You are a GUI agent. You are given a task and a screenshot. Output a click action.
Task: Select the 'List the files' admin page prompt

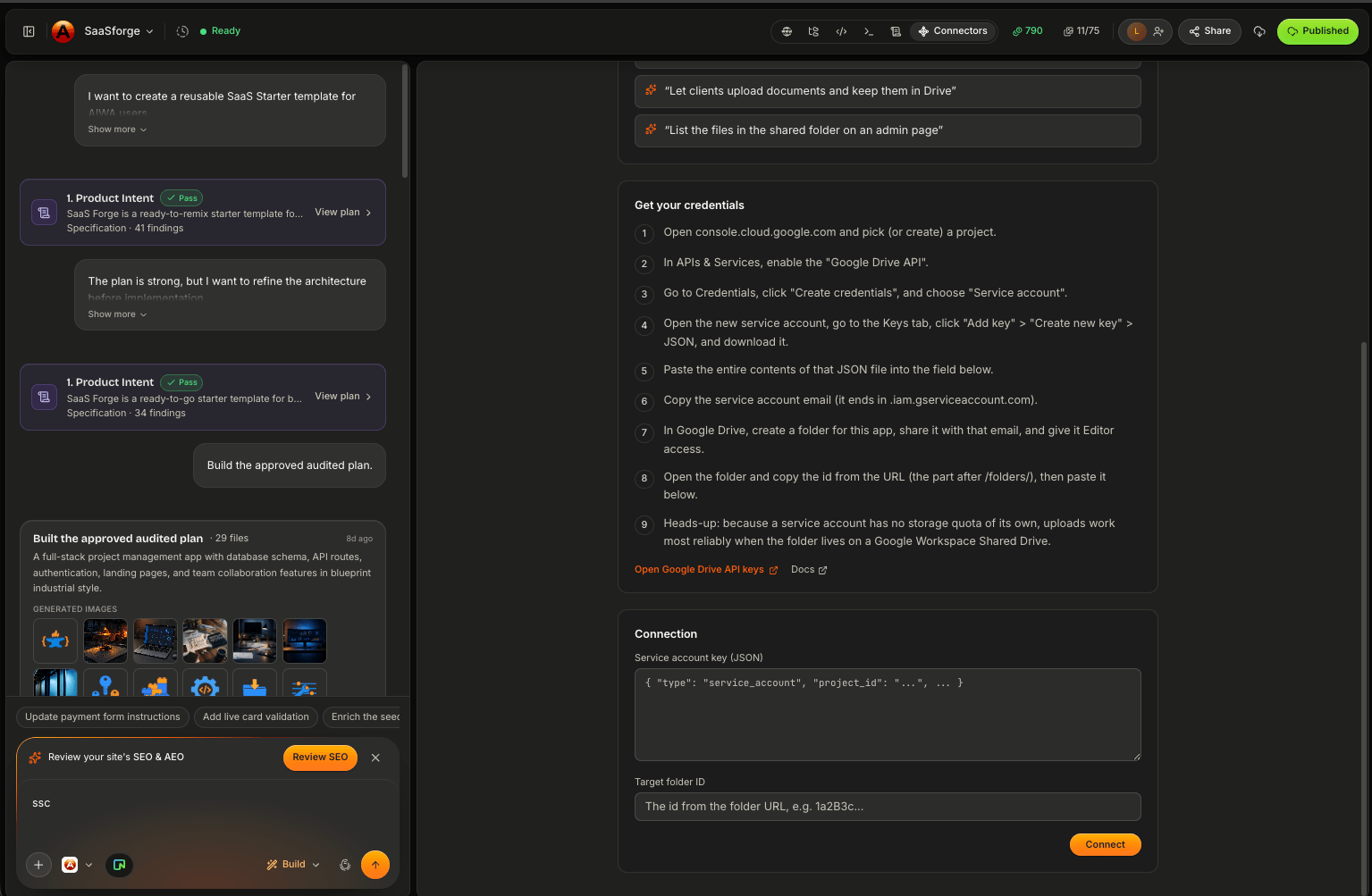(x=888, y=130)
